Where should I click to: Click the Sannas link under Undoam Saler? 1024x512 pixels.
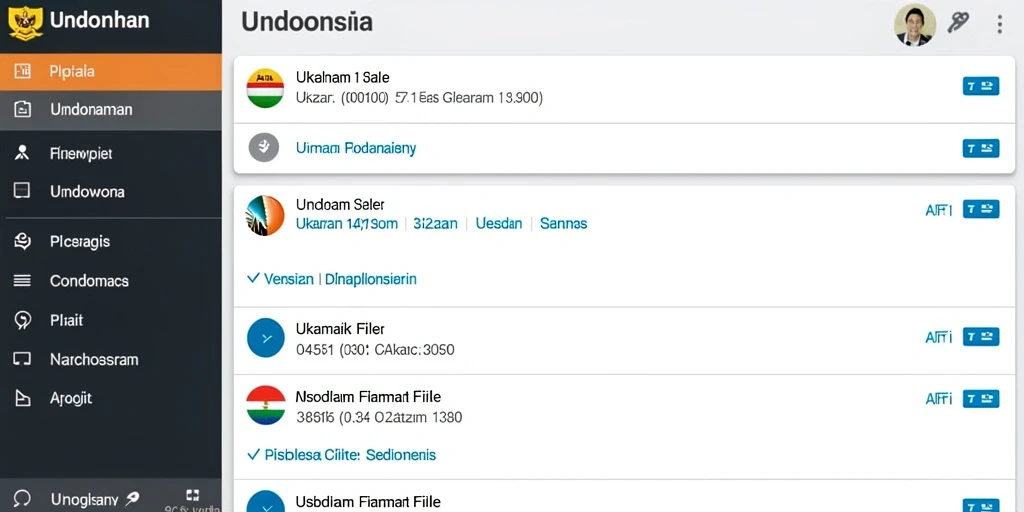tap(563, 223)
